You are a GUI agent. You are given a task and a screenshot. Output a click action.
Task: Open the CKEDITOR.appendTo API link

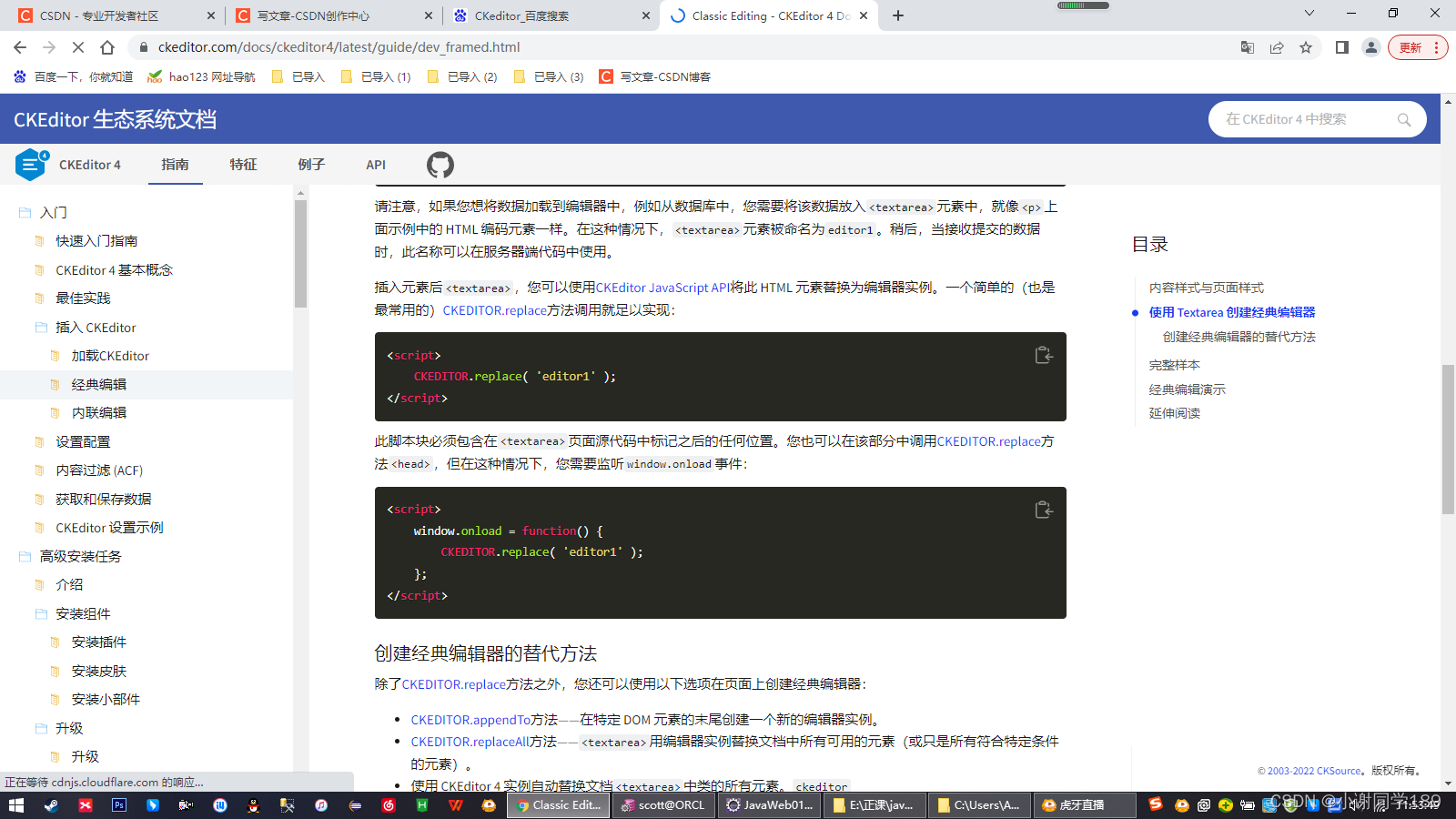pos(470,719)
